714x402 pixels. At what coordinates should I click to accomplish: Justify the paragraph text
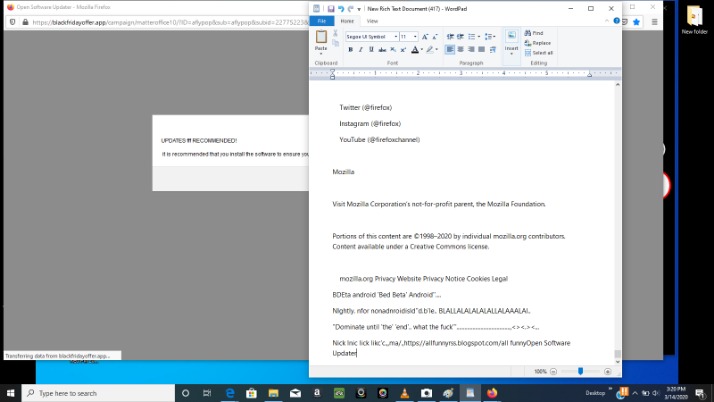point(481,50)
